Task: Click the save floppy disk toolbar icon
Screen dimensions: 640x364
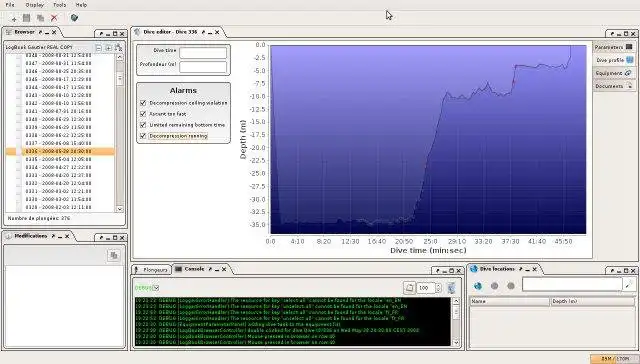Action: point(27,18)
